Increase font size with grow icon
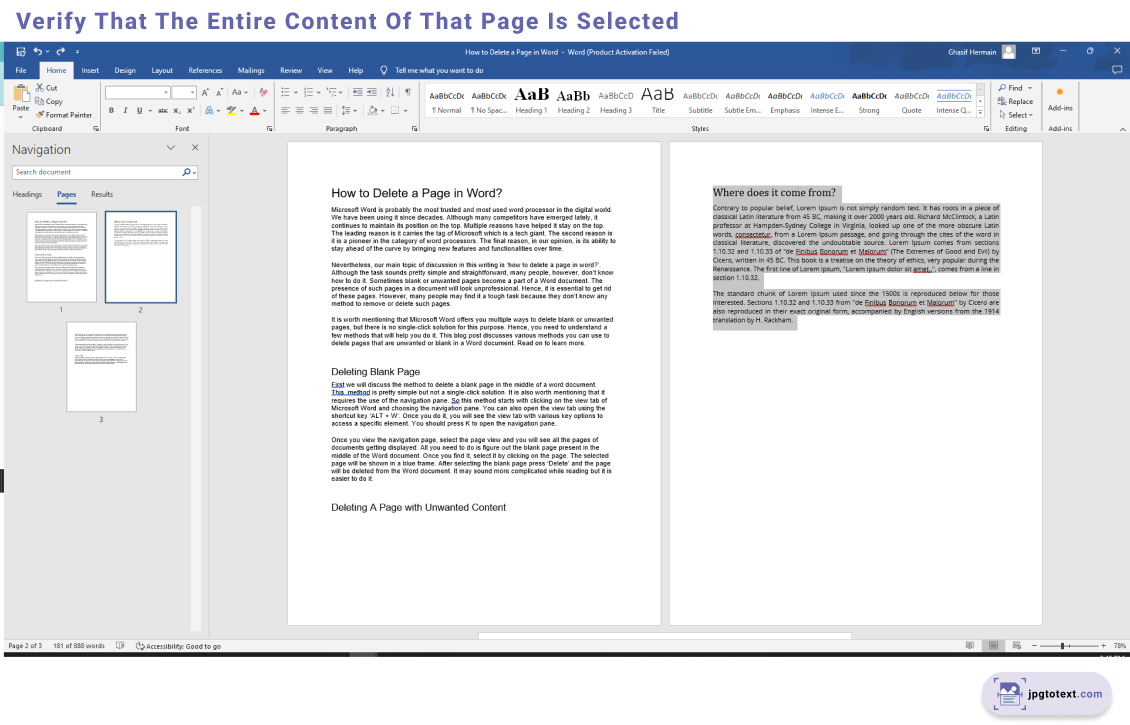Screen dimensions: 1130x725 click(x=205, y=92)
